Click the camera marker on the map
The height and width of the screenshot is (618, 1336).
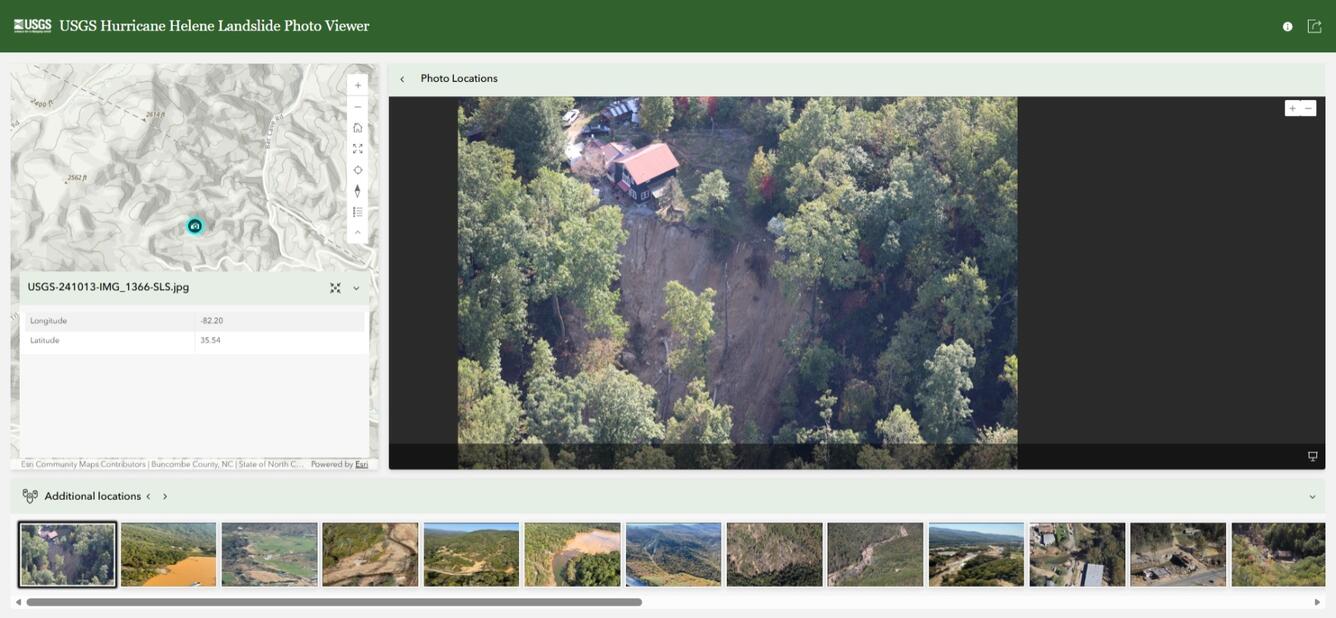[195, 226]
